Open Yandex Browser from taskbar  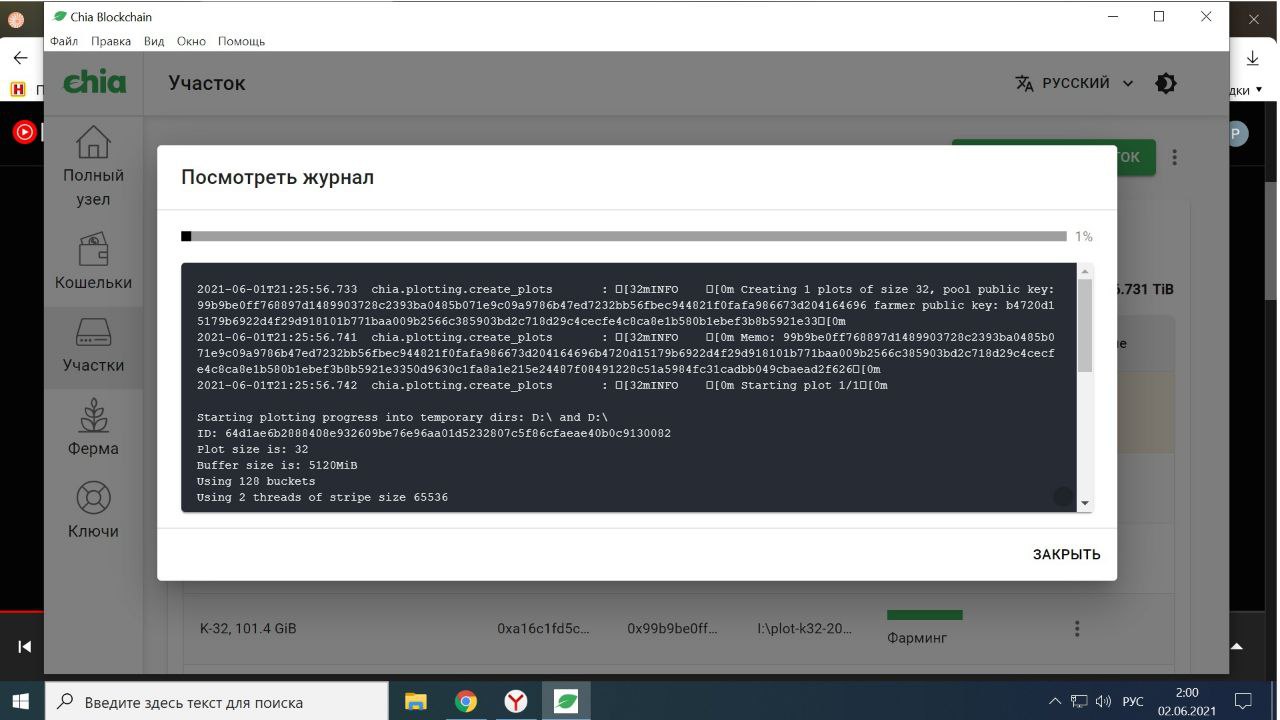point(516,701)
